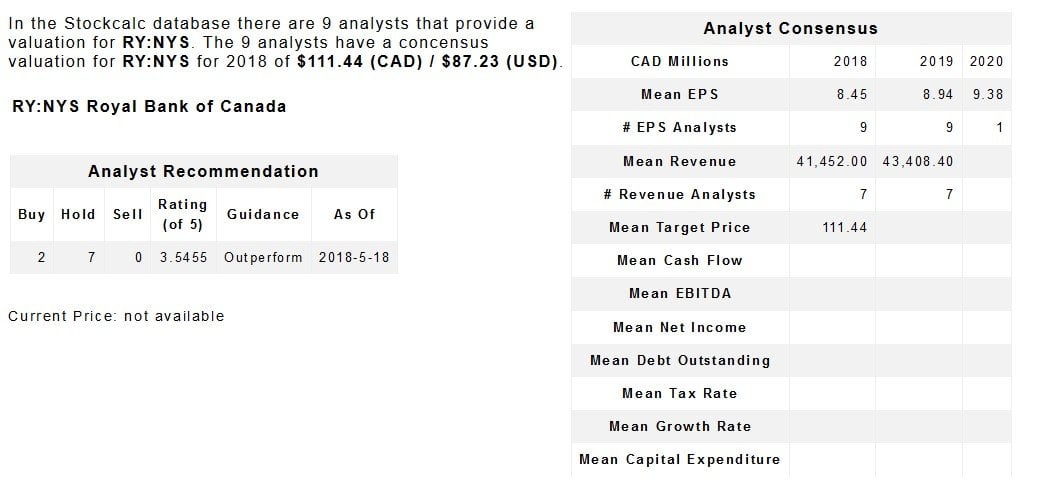
Task: Click the 2018-5-18 As Of date
Action: 354,257
